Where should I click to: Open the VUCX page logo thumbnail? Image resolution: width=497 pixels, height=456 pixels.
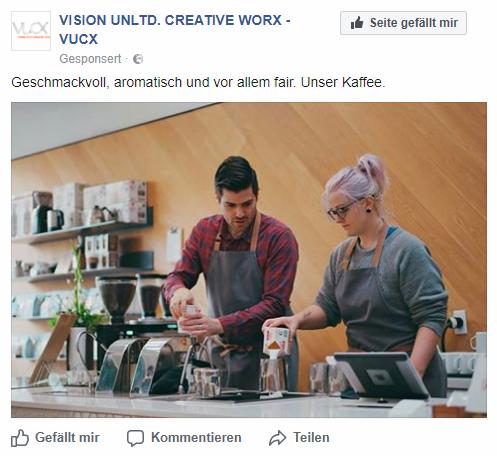[x=31, y=31]
